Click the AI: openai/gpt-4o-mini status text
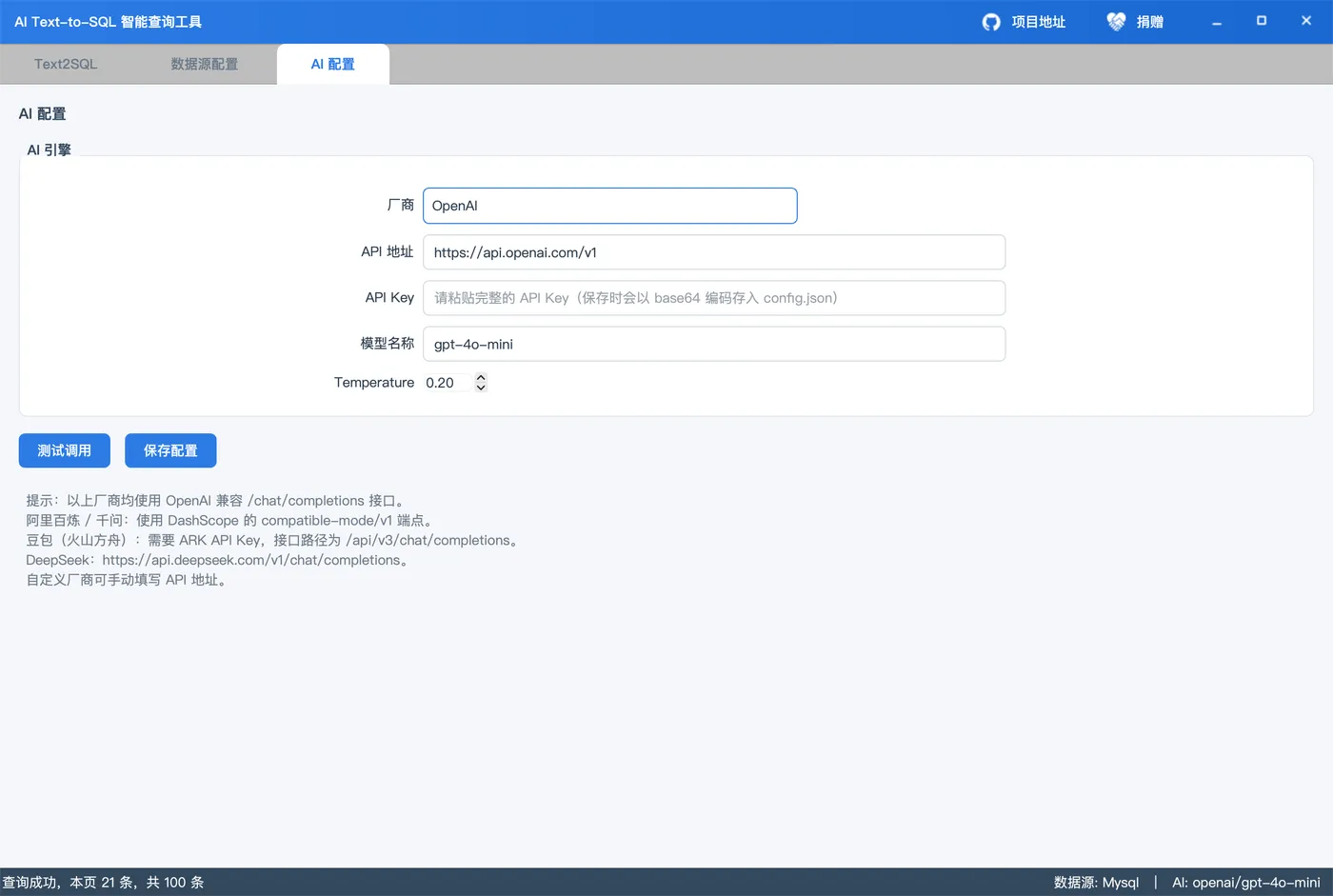This screenshot has width=1333, height=896. pyautogui.click(x=1245, y=883)
